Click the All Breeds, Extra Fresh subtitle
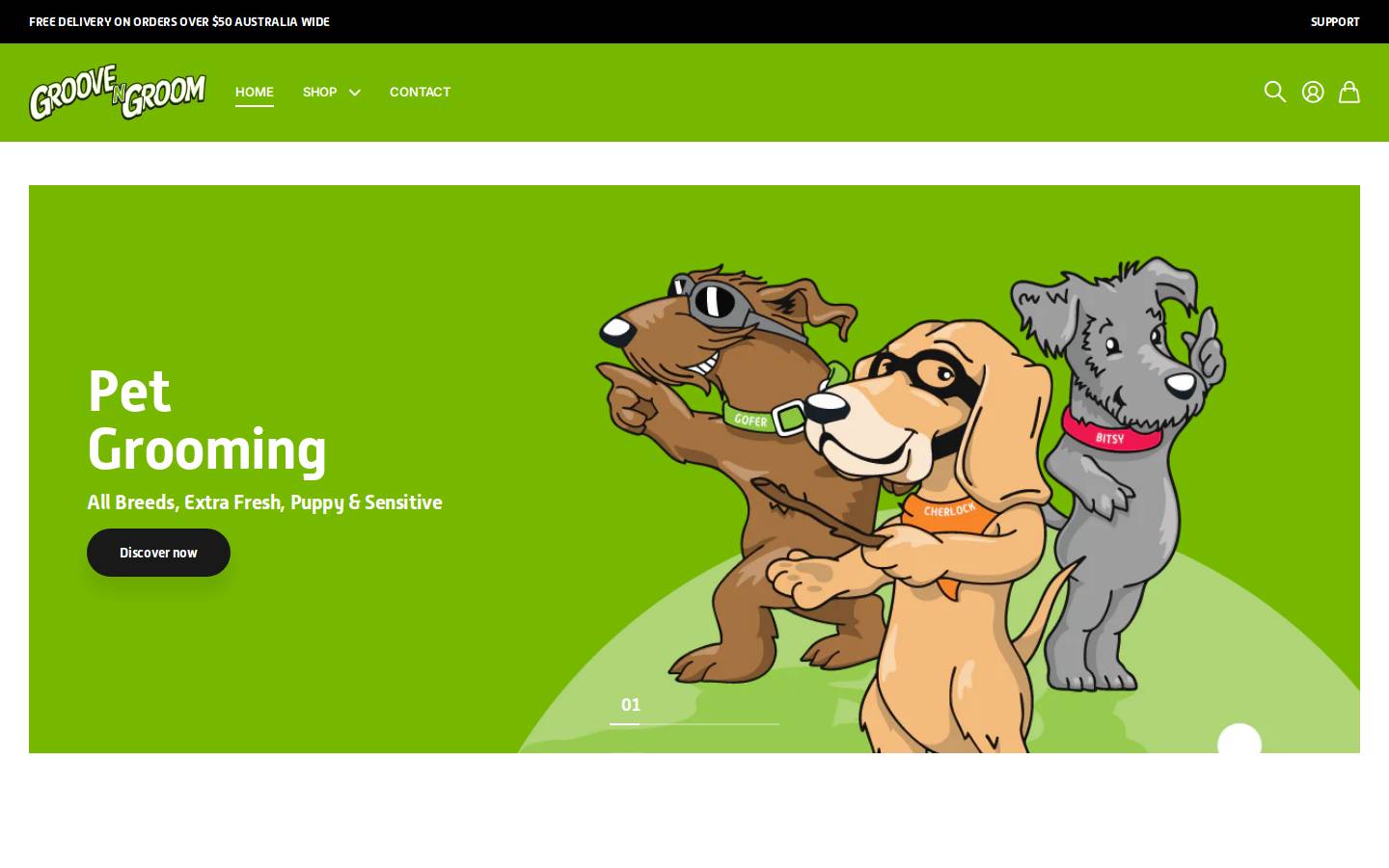1389x868 pixels. pyautogui.click(x=264, y=502)
